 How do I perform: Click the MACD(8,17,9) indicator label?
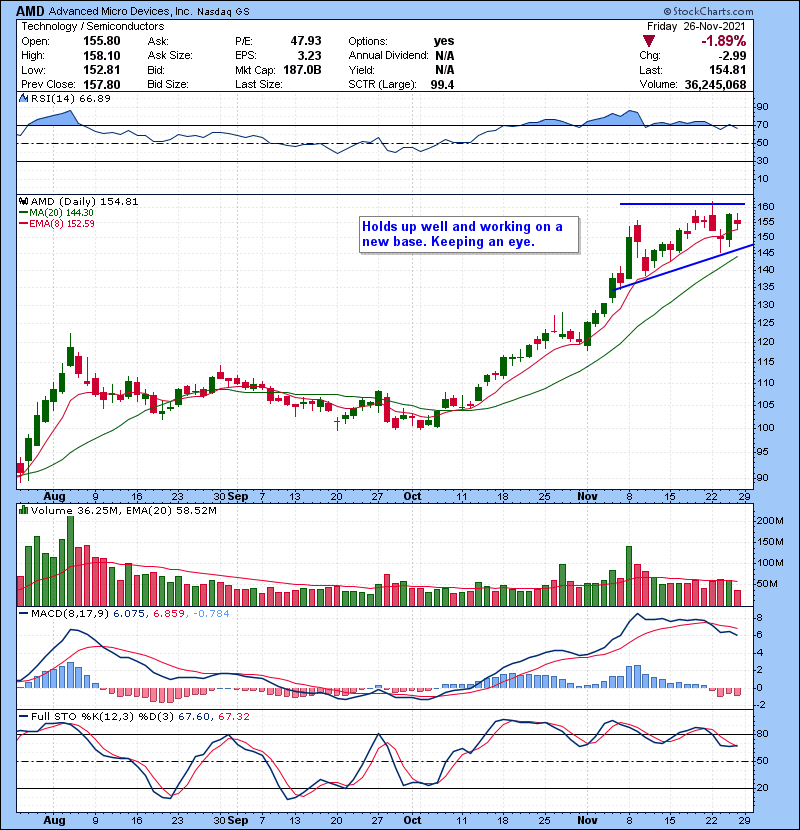70,614
